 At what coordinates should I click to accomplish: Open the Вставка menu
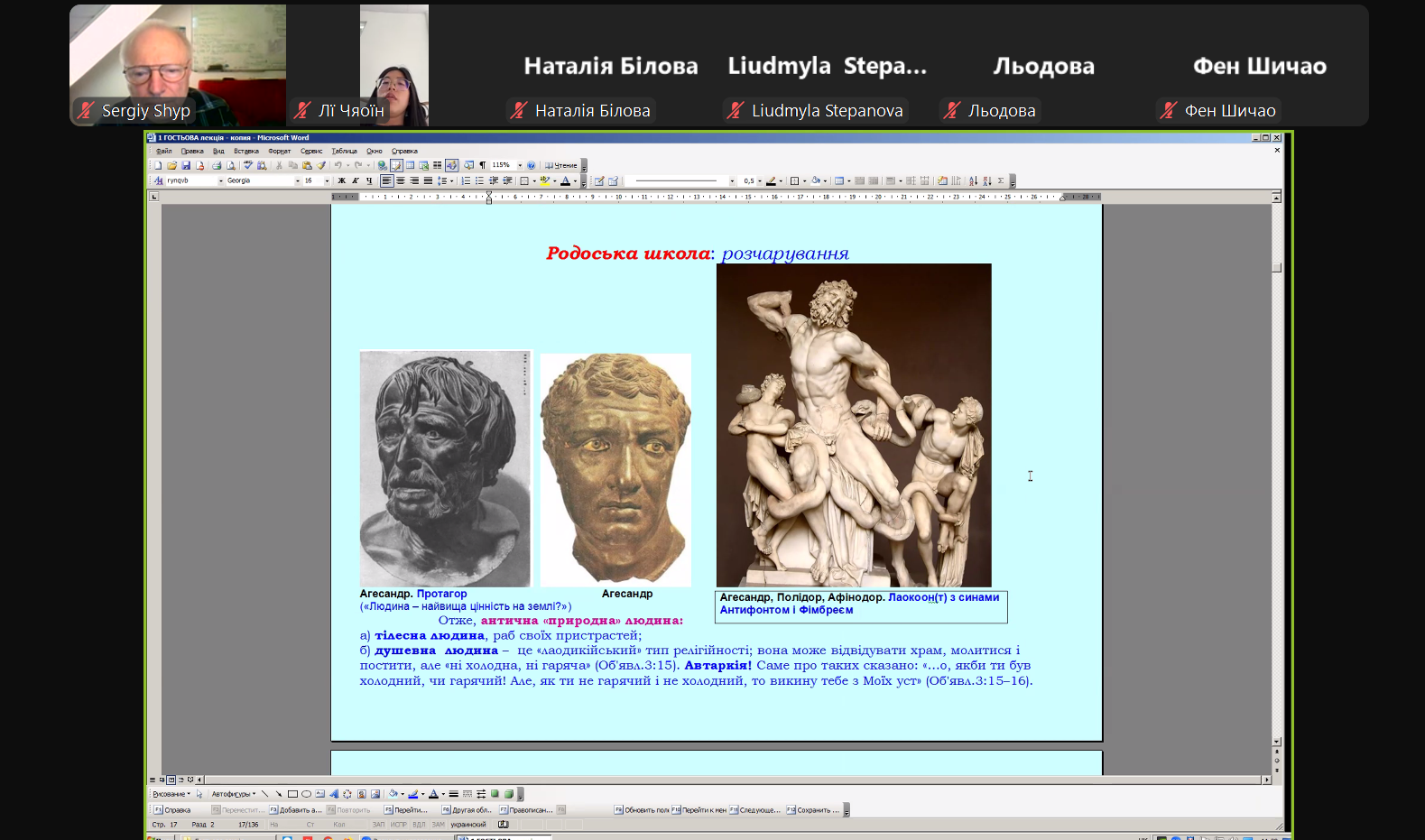click(246, 151)
